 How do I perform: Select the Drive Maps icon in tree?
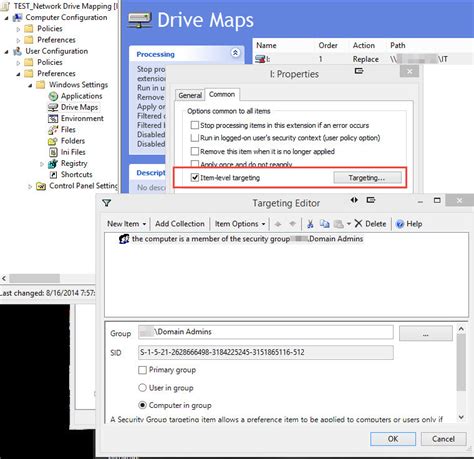click(53, 107)
